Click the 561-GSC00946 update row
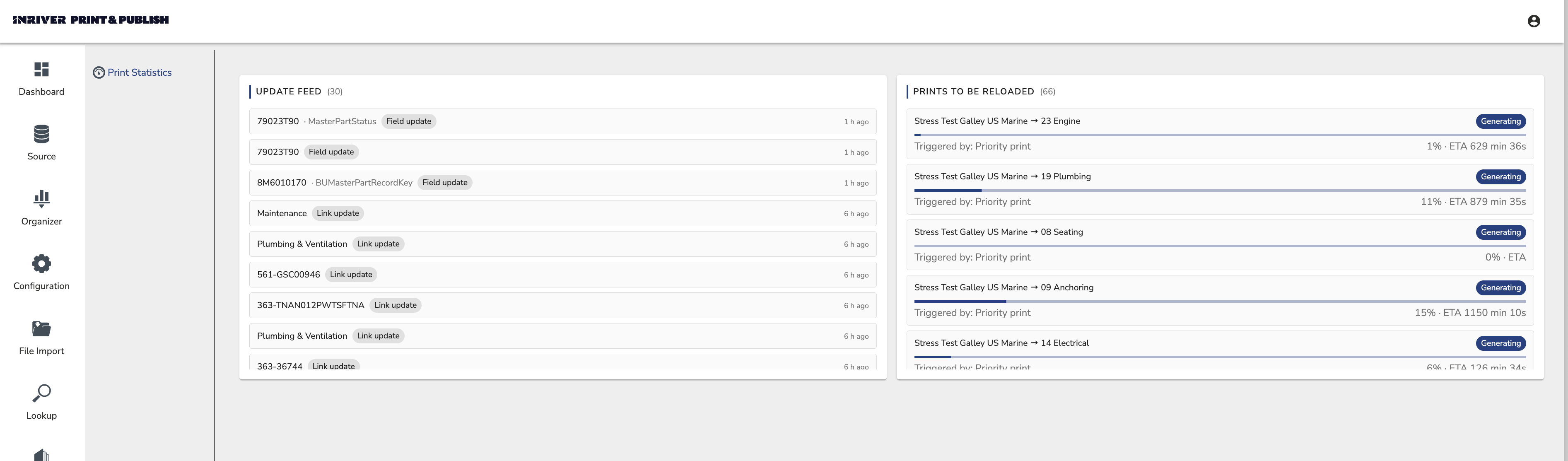 tap(562, 275)
